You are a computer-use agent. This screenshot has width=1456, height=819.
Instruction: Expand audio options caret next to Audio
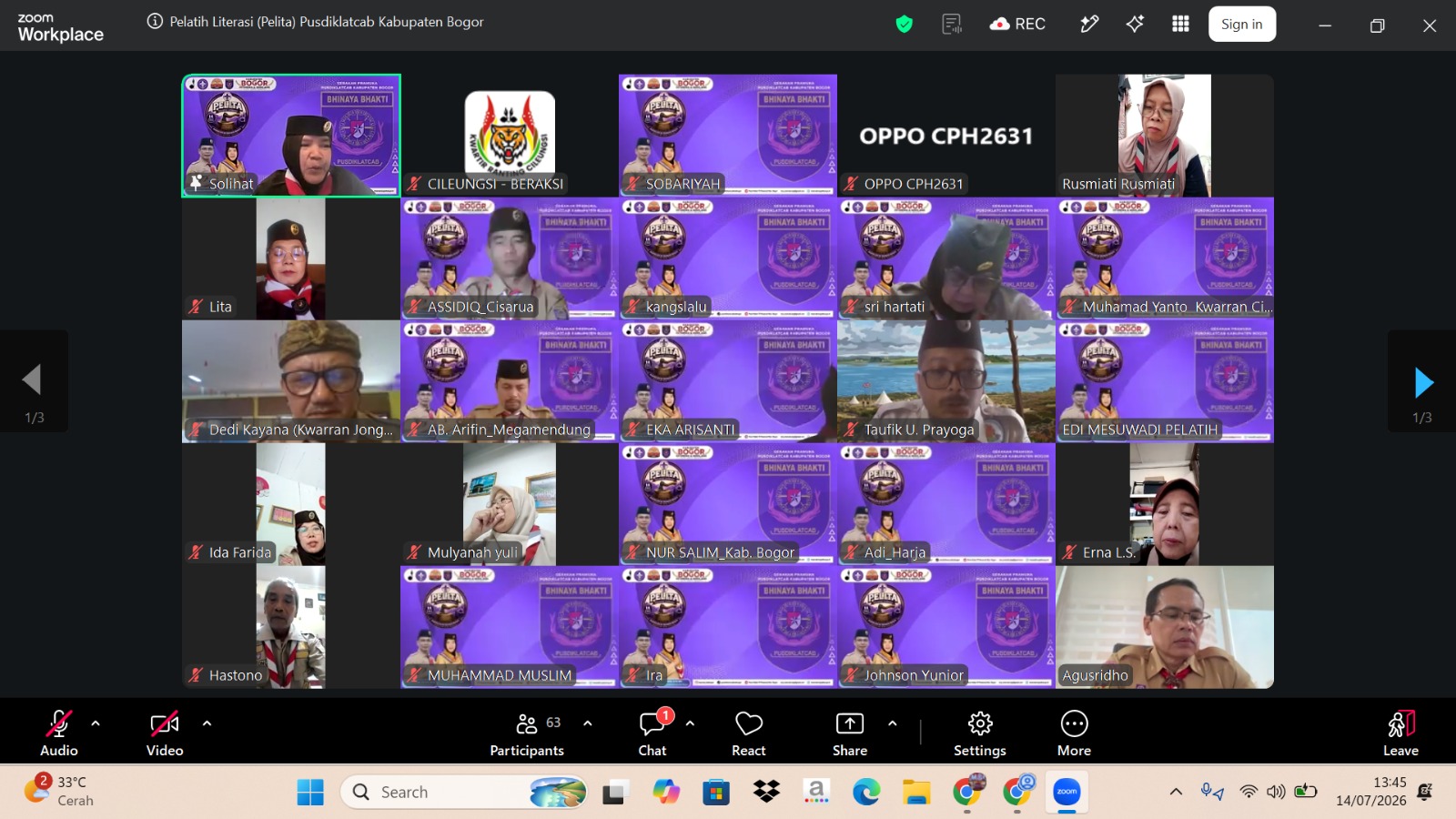pyautogui.click(x=96, y=723)
